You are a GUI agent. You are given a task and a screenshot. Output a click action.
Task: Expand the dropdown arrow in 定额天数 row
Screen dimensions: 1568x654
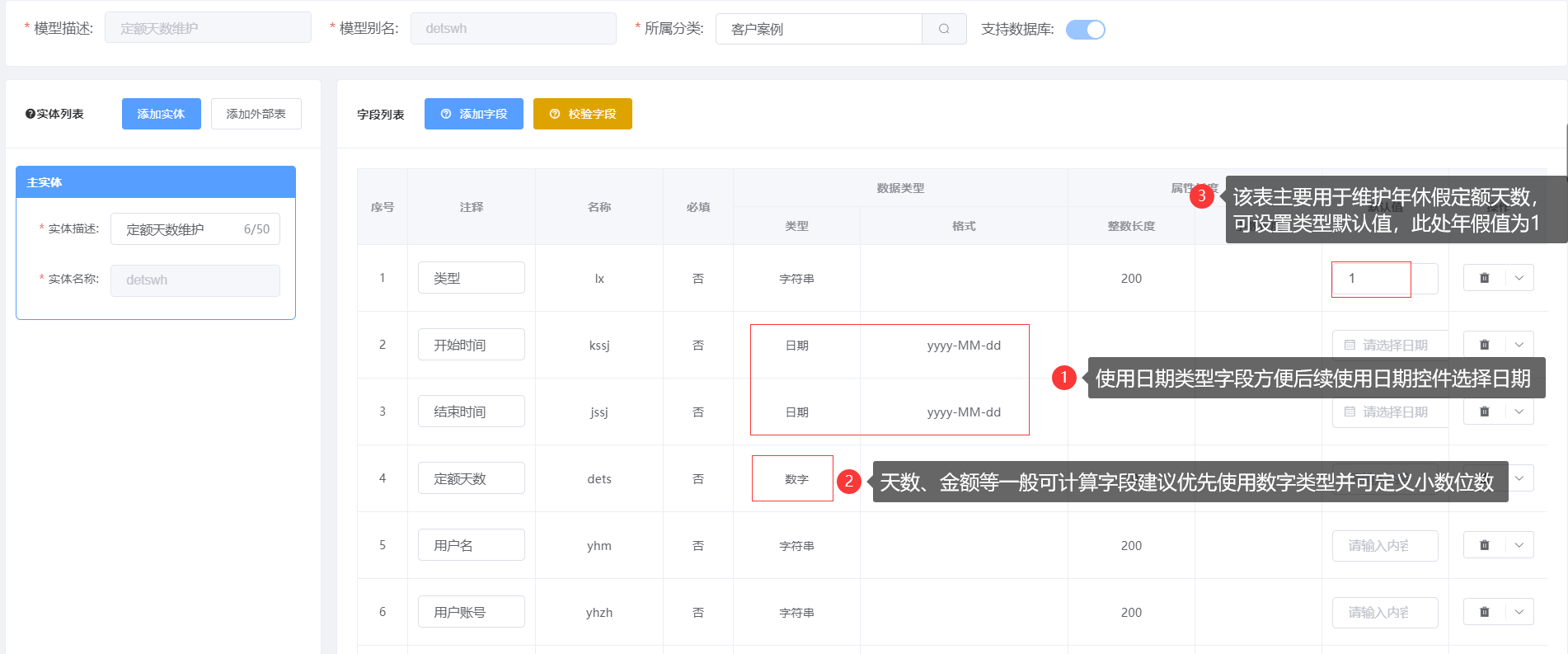pyautogui.click(x=1519, y=478)
